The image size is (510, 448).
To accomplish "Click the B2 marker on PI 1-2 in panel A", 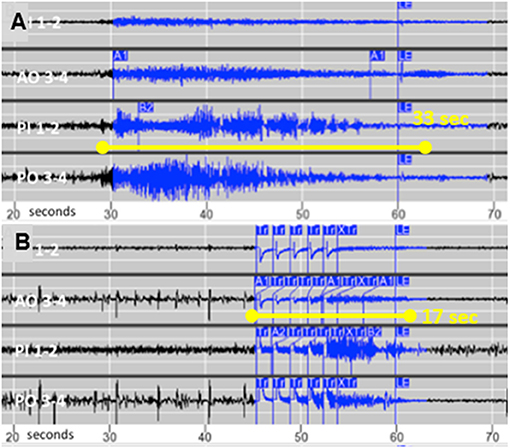I will point(146,107).
